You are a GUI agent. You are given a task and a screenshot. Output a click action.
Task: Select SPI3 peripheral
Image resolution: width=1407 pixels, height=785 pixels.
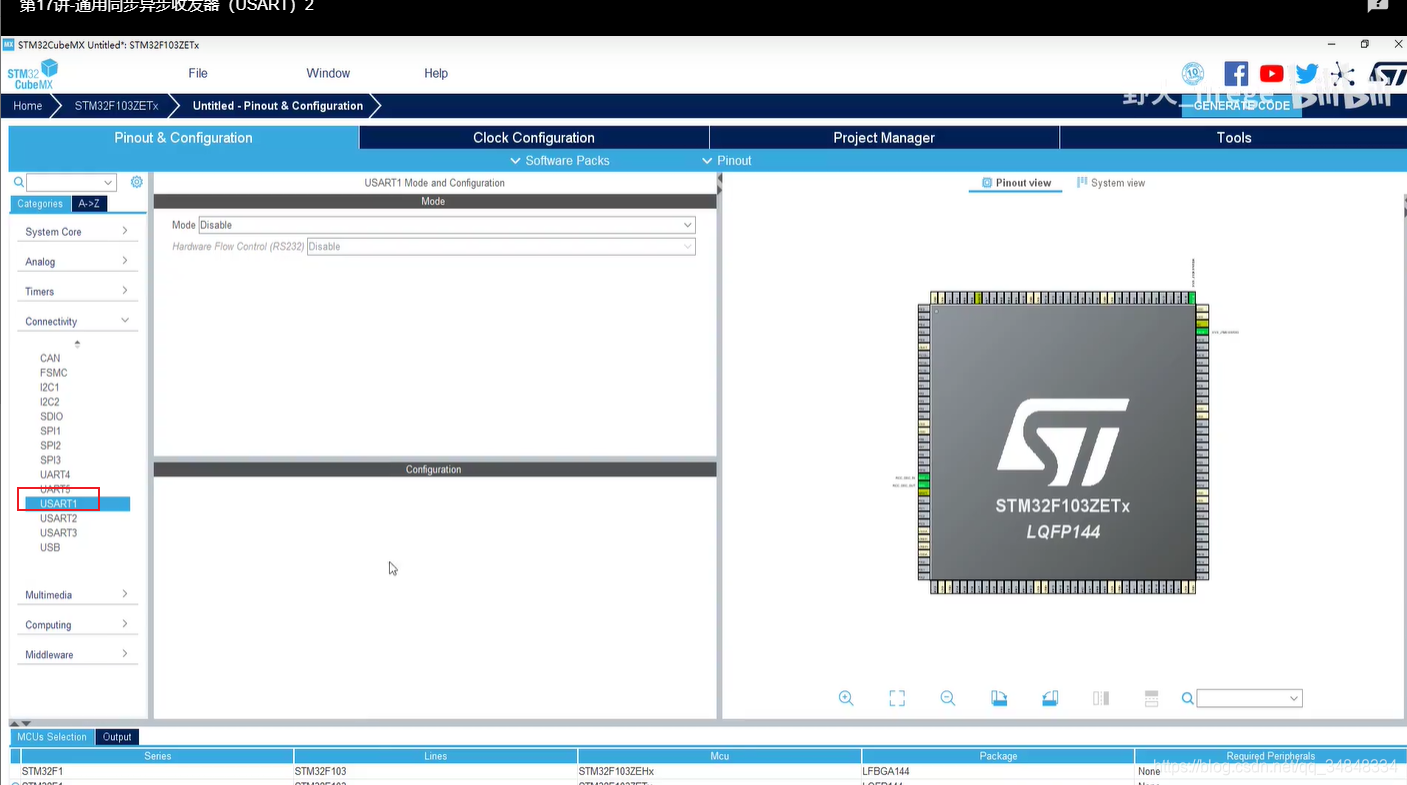(x=51, y=460)
